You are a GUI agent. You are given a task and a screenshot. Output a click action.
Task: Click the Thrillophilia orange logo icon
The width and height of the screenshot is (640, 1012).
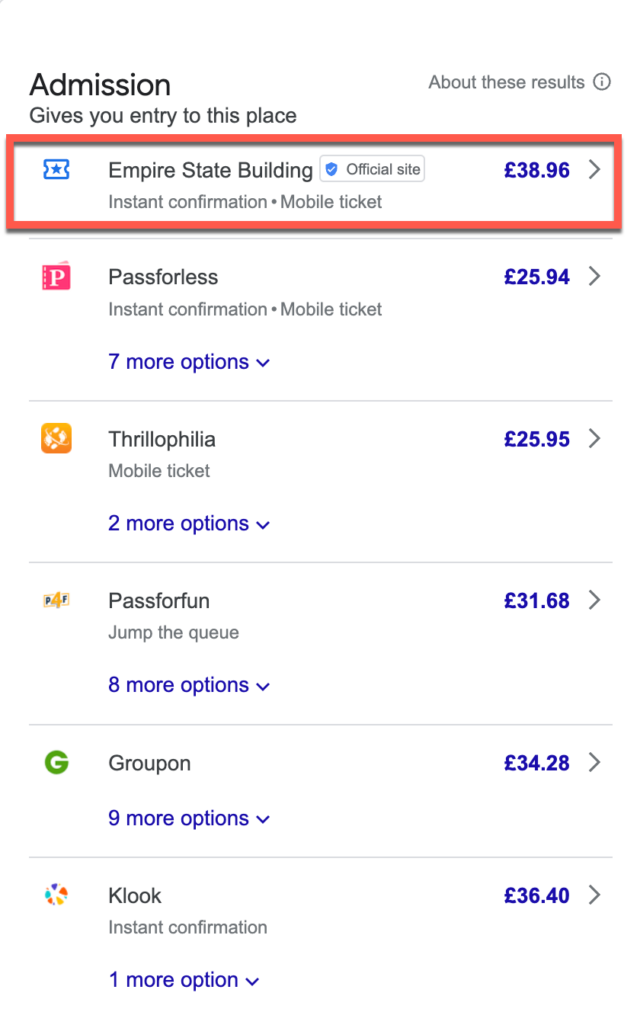(57, 439)
